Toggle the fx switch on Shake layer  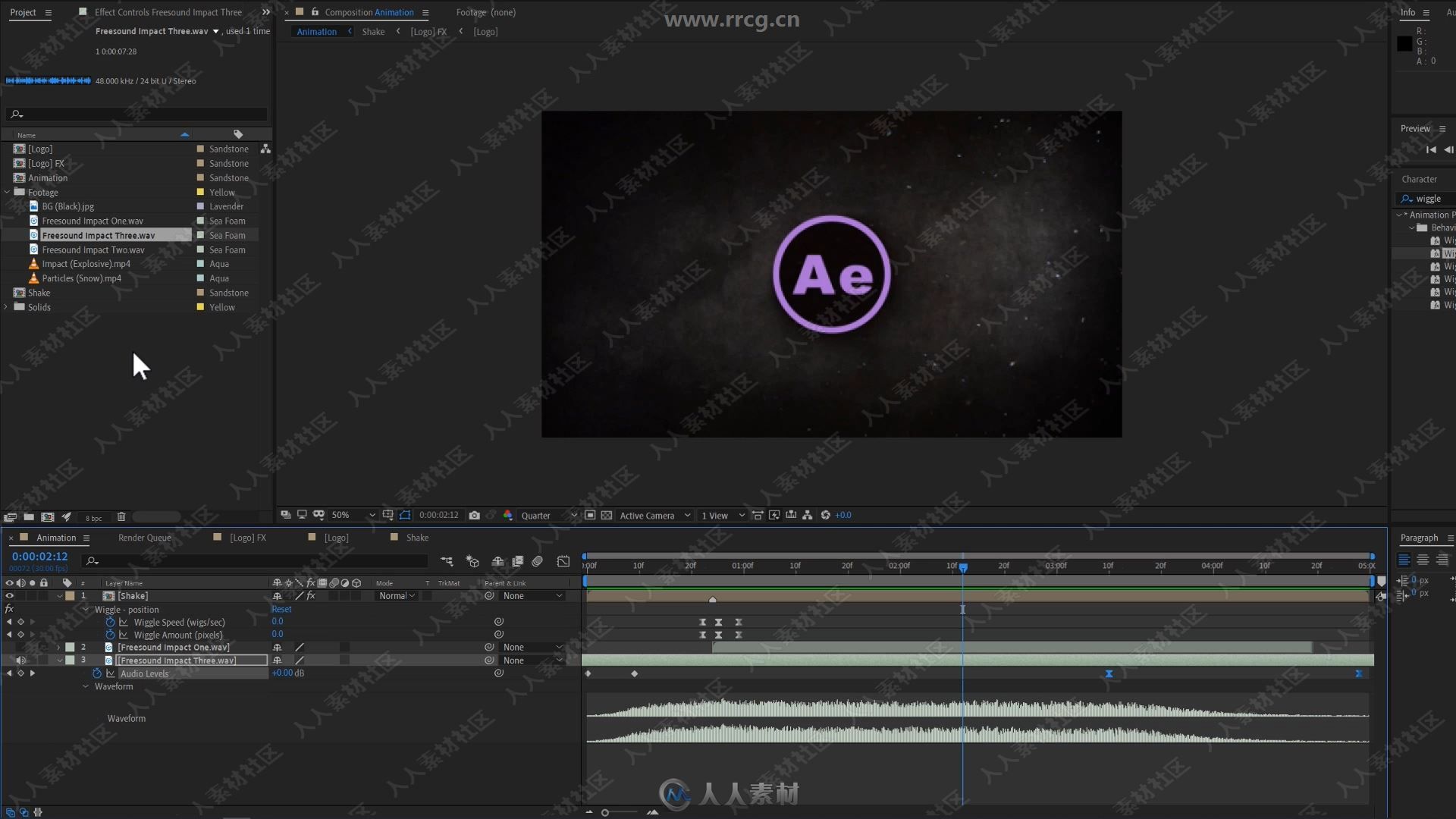click(x=311, y=596)
